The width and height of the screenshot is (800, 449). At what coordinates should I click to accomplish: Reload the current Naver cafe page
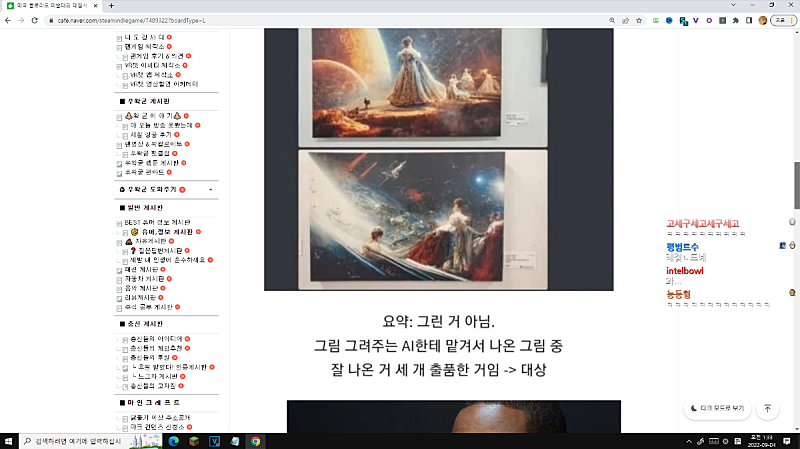(34, 20)
